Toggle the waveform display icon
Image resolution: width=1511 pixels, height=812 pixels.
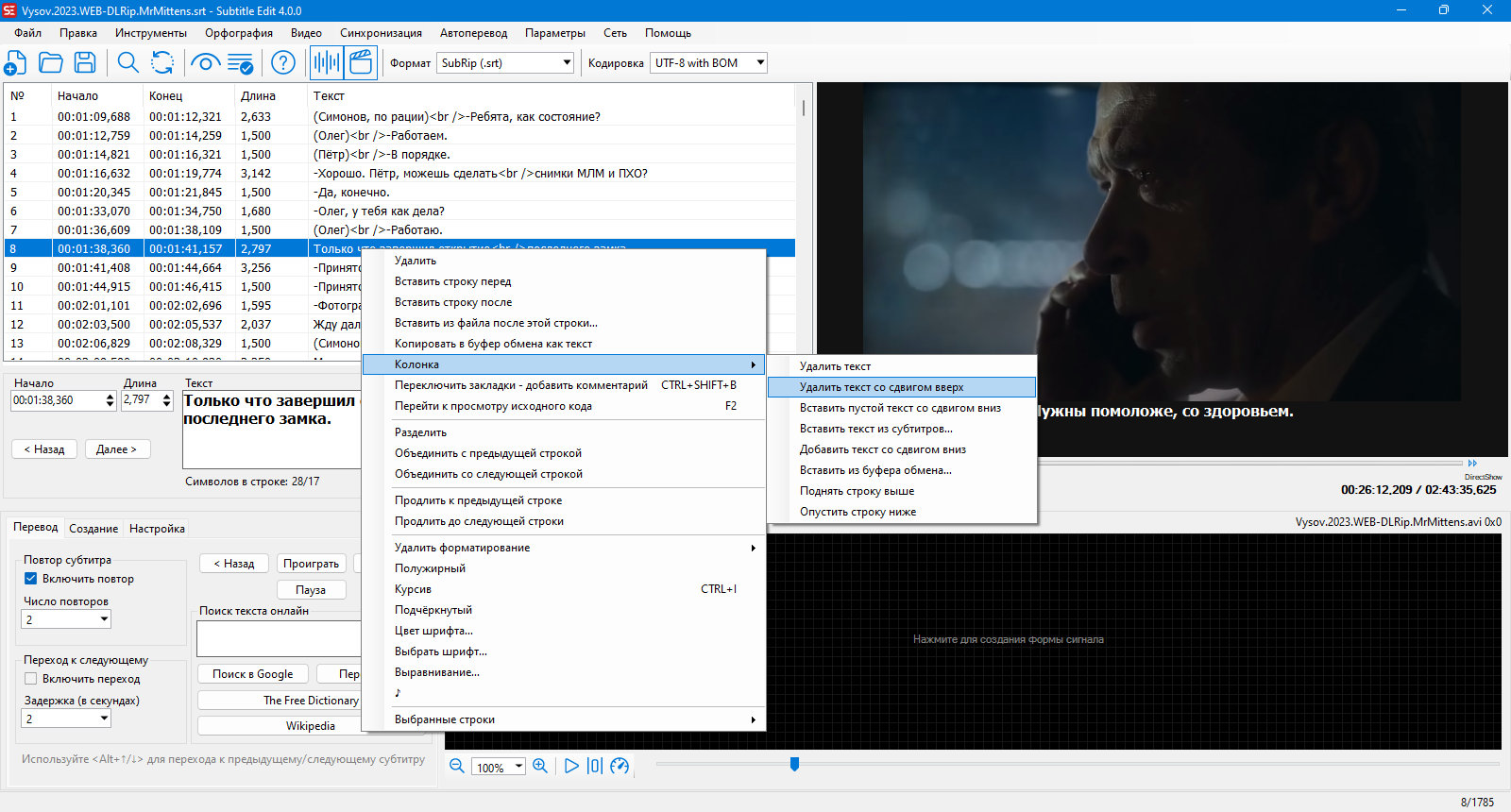coord(327,63)
